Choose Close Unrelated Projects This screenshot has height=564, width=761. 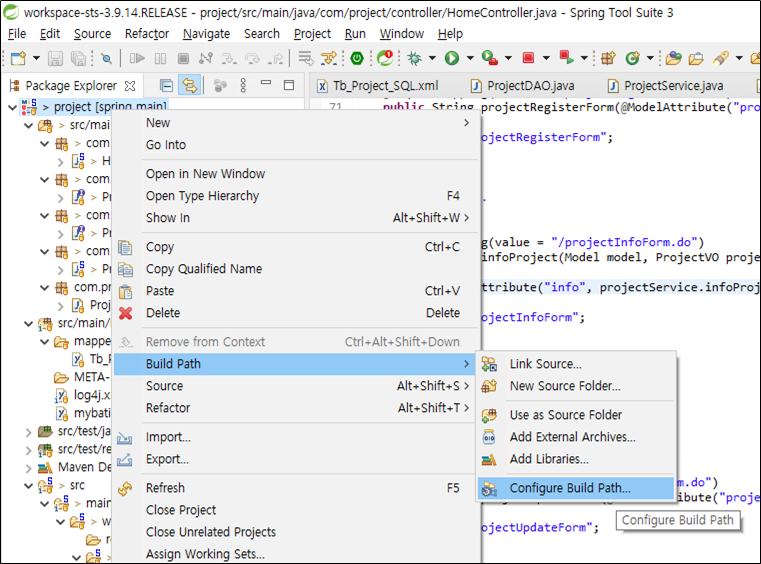tap(296, 532)
